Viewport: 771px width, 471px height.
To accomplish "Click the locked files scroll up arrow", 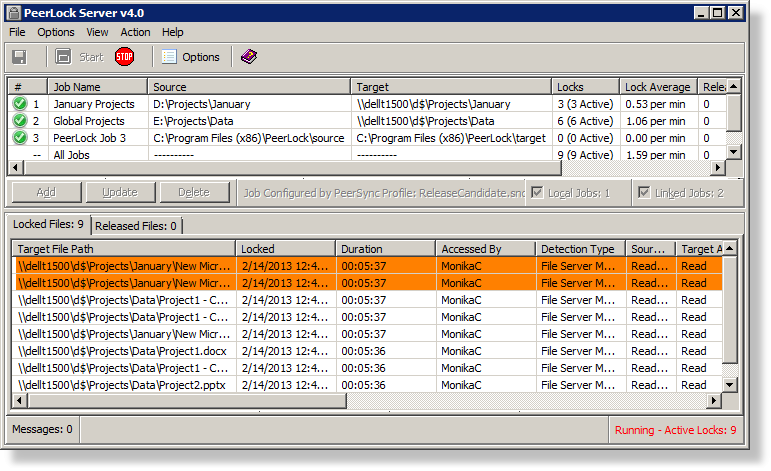I will point(730,248).
